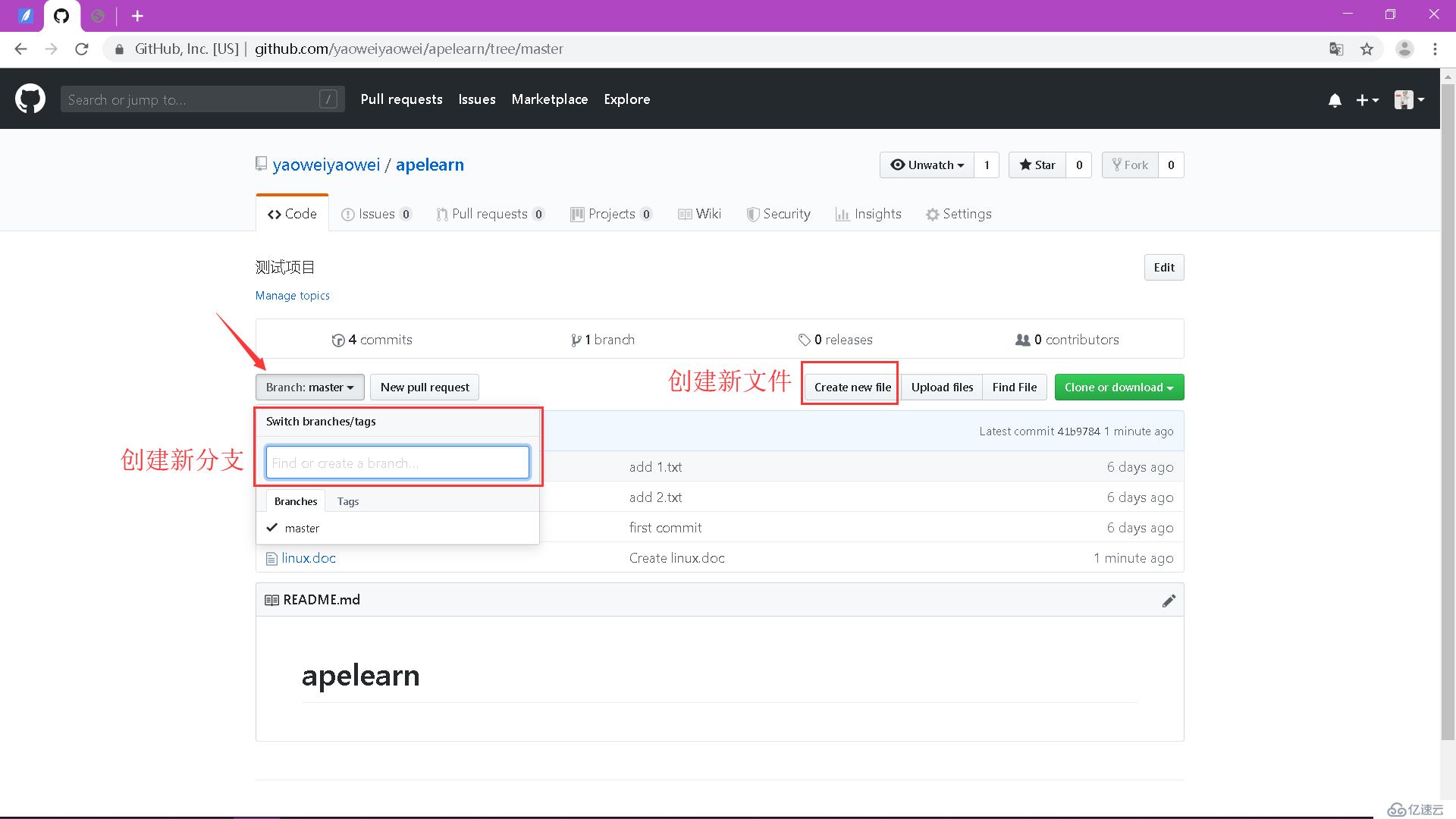Select the Branches tab in switcher
This screenshot has height=819, width=1456.
pyautogui.click(x=296, y=500)
